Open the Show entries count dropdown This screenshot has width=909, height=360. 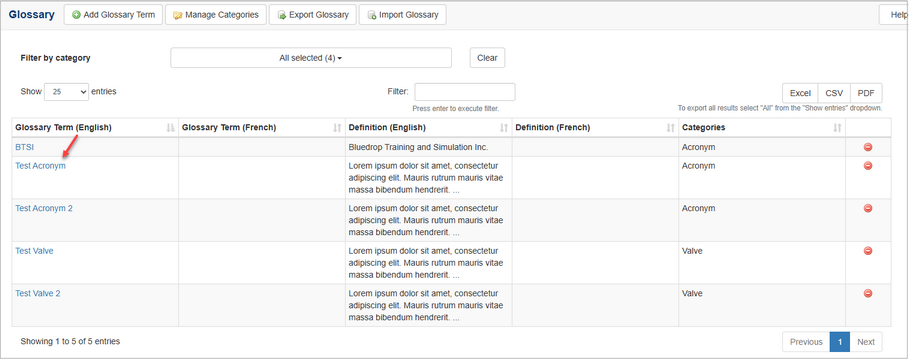66,92
